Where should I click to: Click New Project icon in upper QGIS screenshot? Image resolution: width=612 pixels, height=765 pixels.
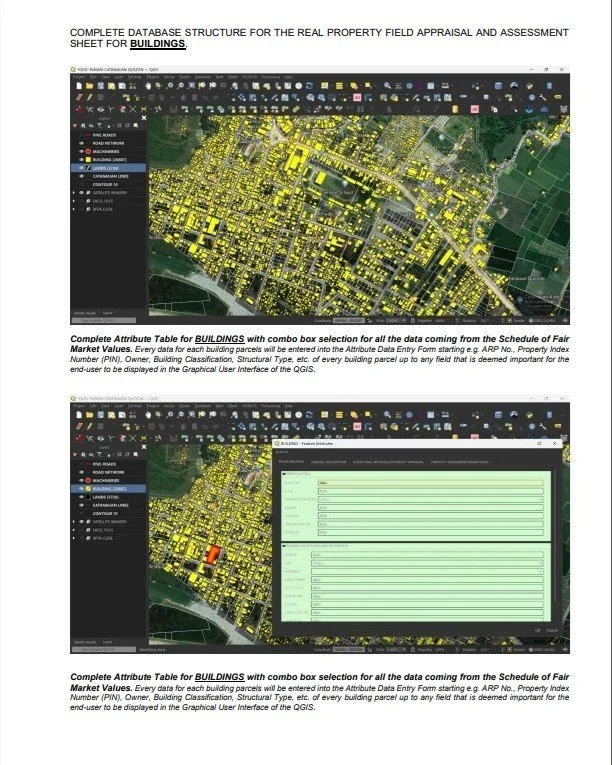(x=79, y=86)
